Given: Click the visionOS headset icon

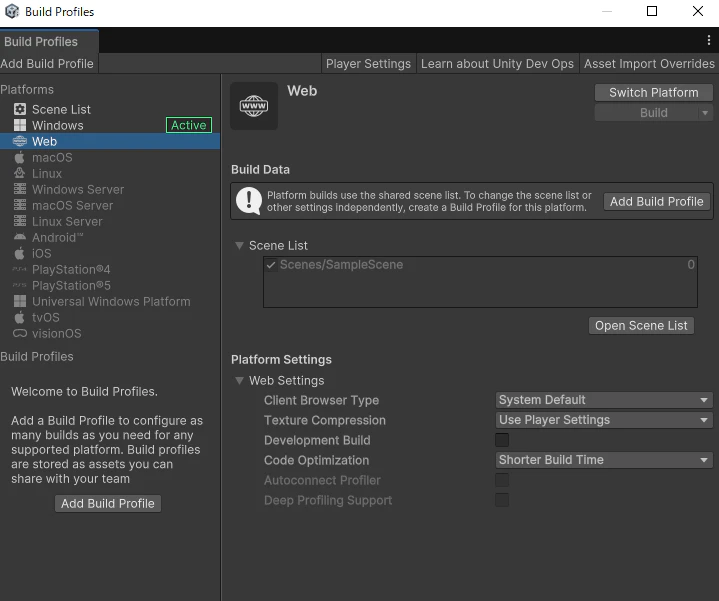Looking at the screenshot, I should 20,333.
